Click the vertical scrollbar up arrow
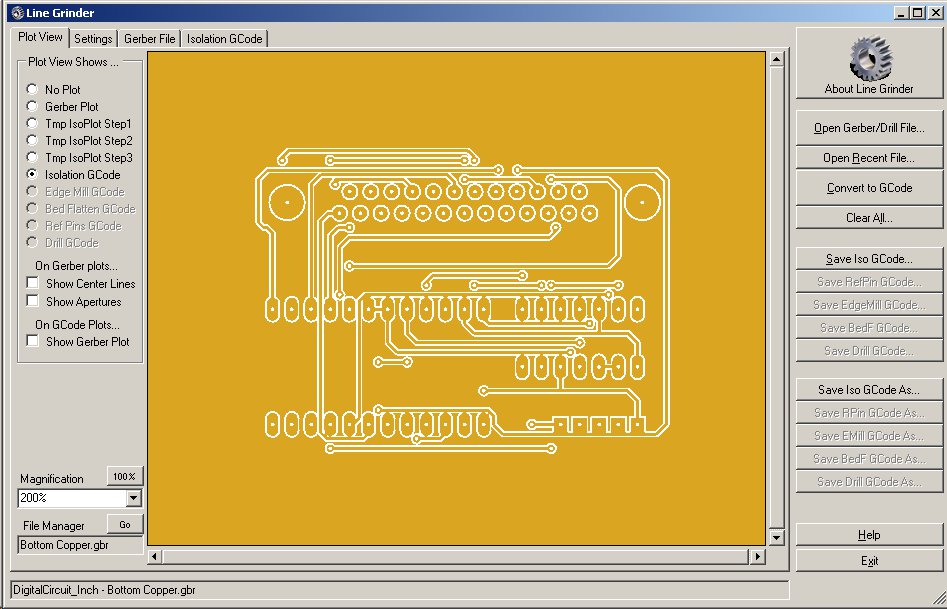 click(776, 59)
